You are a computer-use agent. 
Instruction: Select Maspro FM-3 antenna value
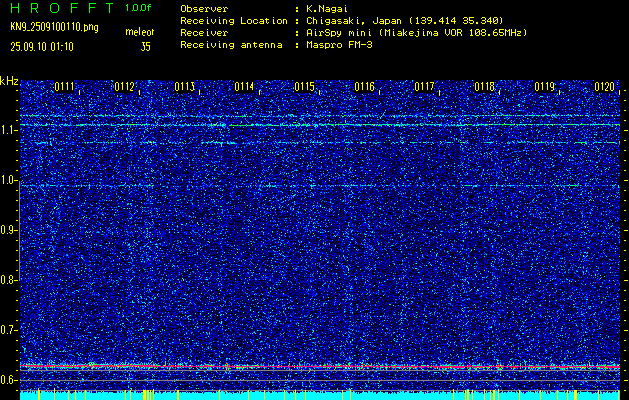click(339, 45)
